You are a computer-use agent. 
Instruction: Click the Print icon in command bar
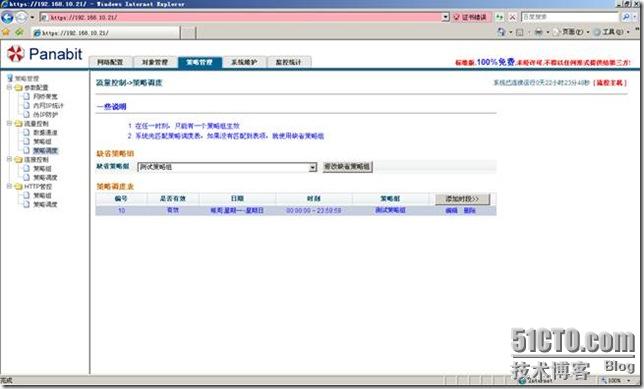538,32
